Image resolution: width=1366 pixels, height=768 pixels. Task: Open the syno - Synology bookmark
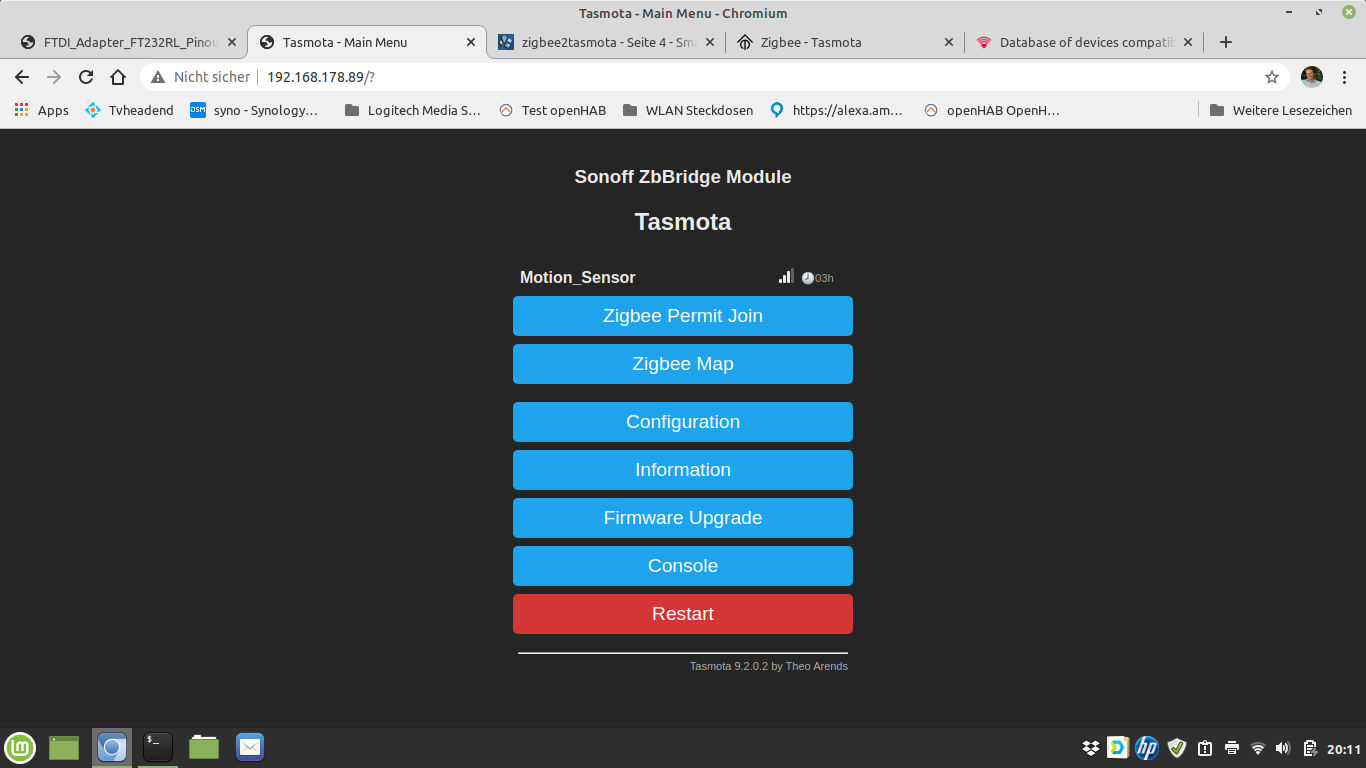pyautogui.click(x=254, y=110)
